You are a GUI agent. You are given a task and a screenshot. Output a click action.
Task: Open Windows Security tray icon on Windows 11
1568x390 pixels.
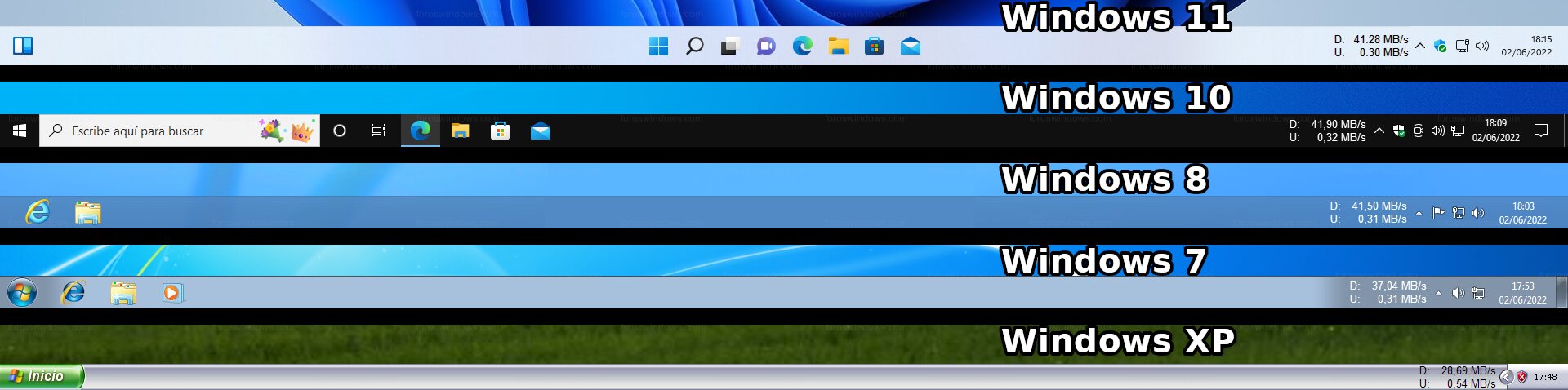(1441, 47)
